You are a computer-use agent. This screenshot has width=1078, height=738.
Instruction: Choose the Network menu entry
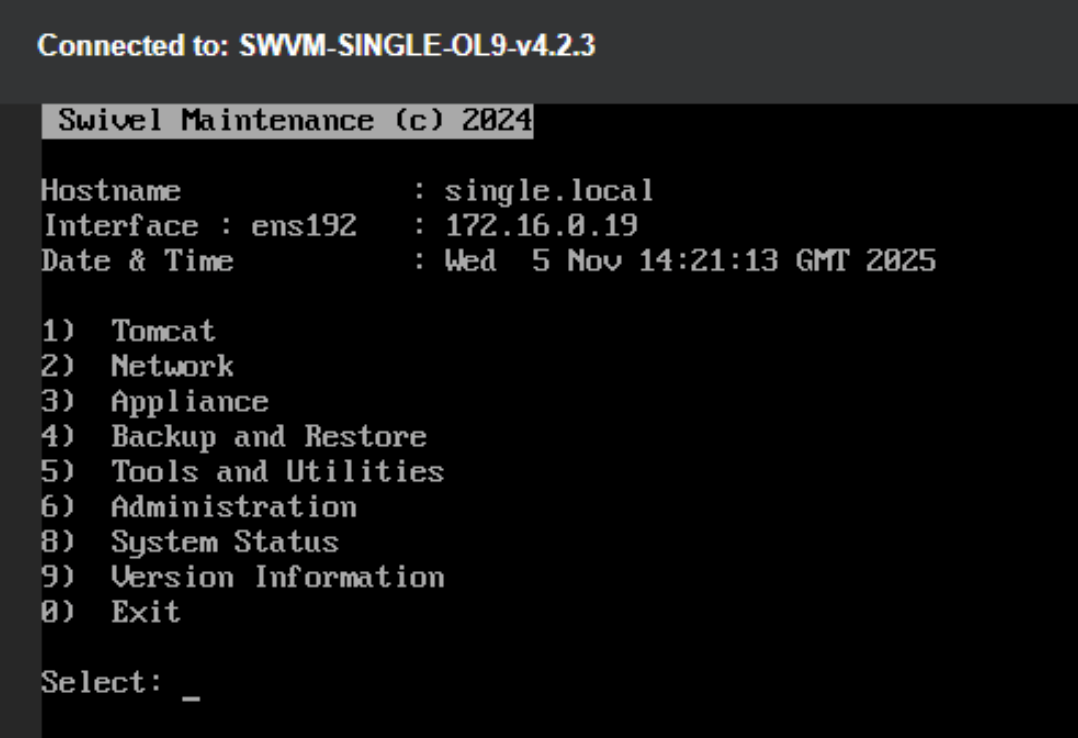[x=171, y=366]
